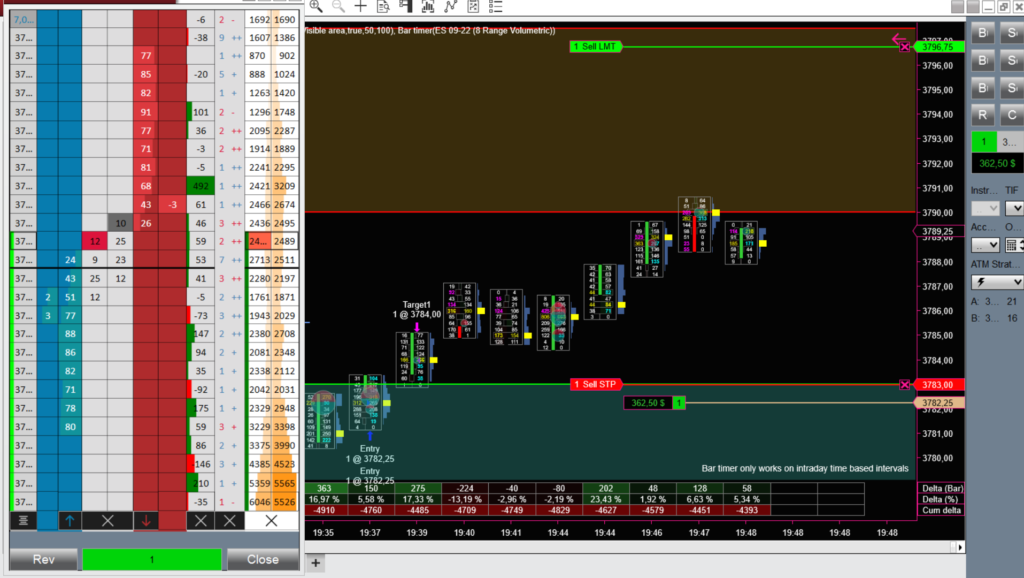
Task: Click the green position box between Rev and Close
Action: pos(152,560)
